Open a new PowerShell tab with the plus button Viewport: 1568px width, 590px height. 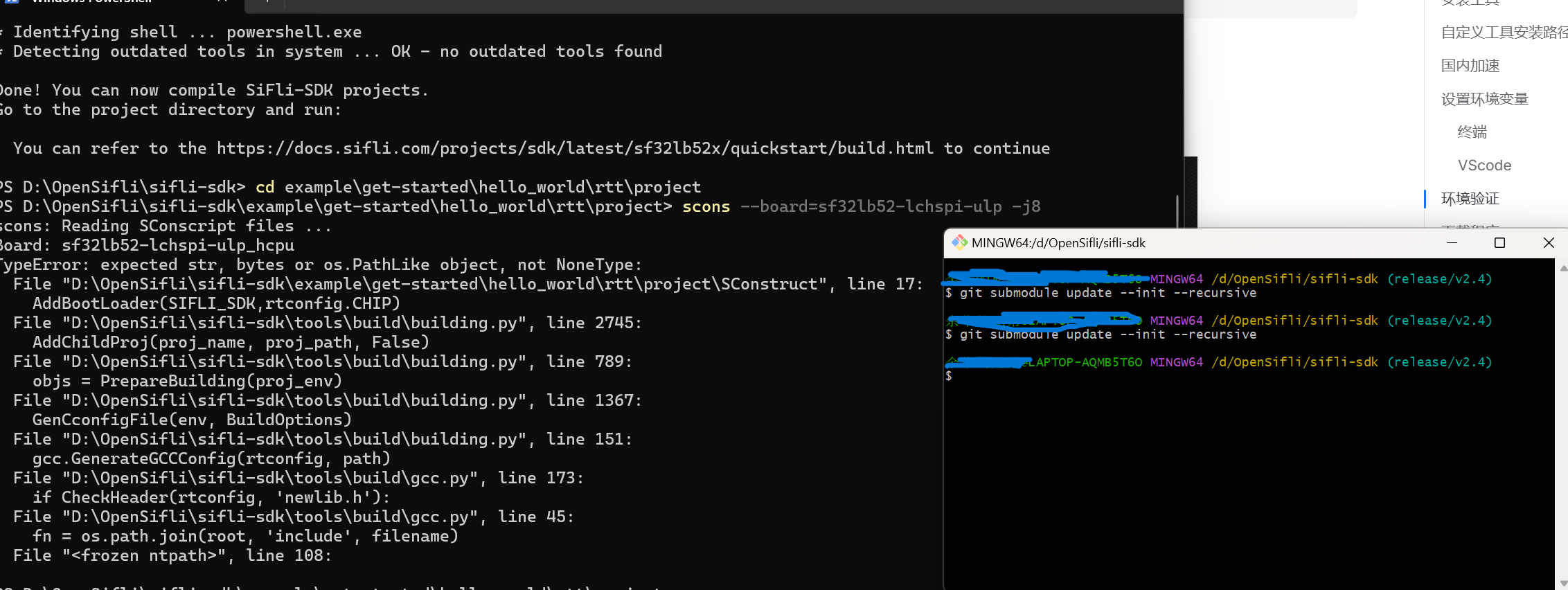[267, 2]
